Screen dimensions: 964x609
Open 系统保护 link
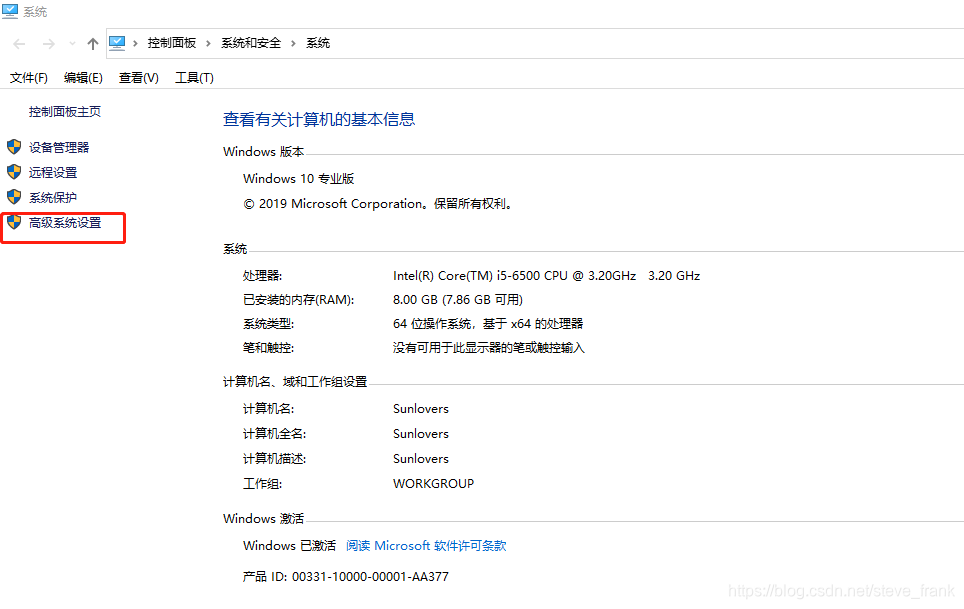point(53,197)
